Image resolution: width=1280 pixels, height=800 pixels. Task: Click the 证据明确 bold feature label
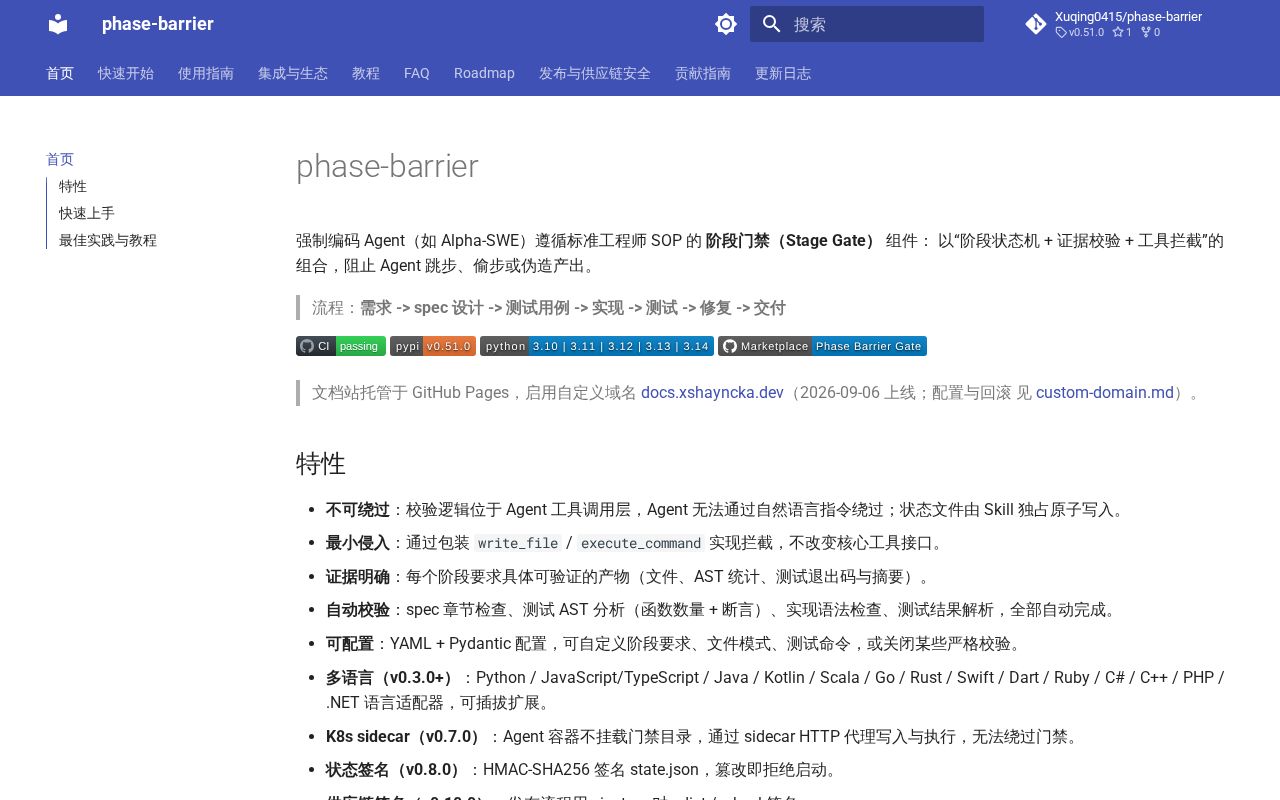358,576
